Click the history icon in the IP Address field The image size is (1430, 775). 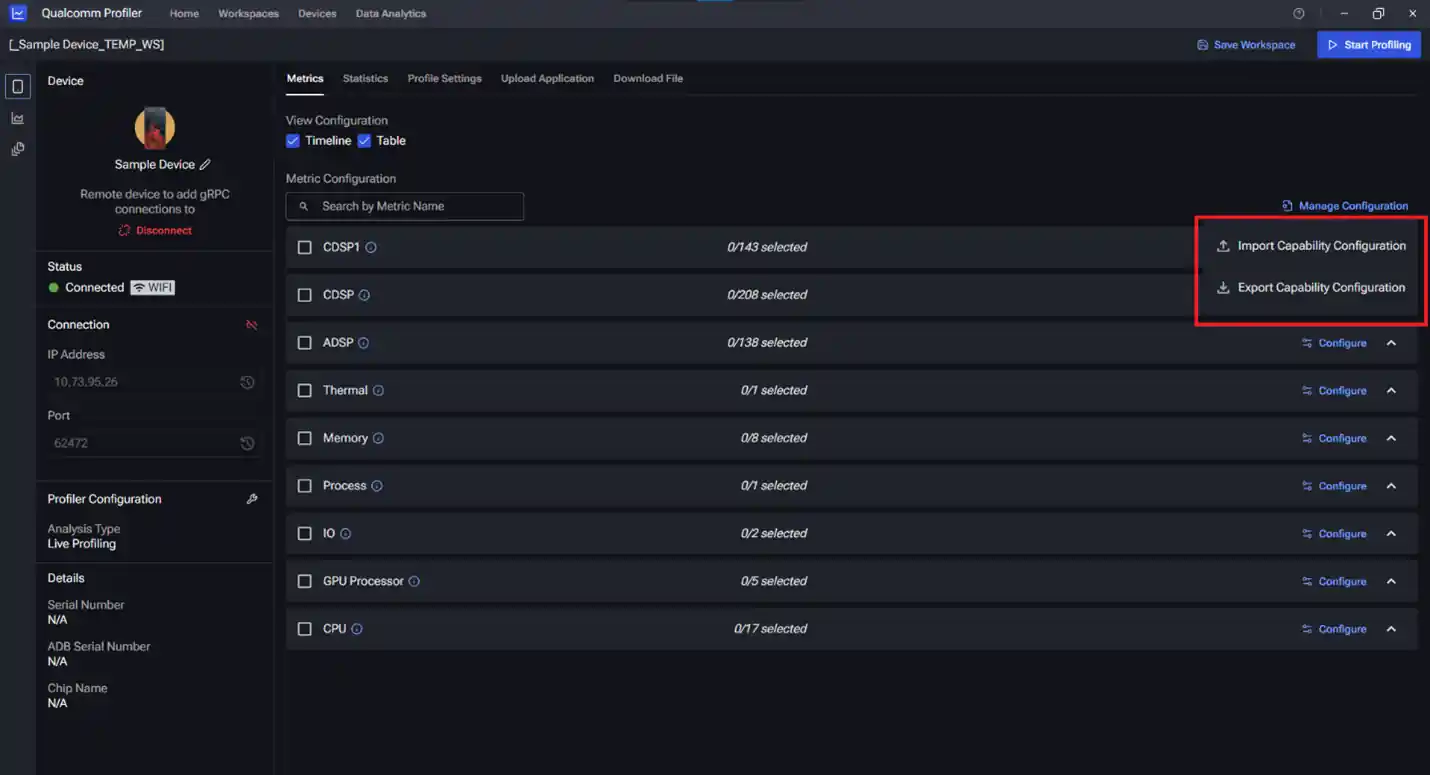click(246, 381)
